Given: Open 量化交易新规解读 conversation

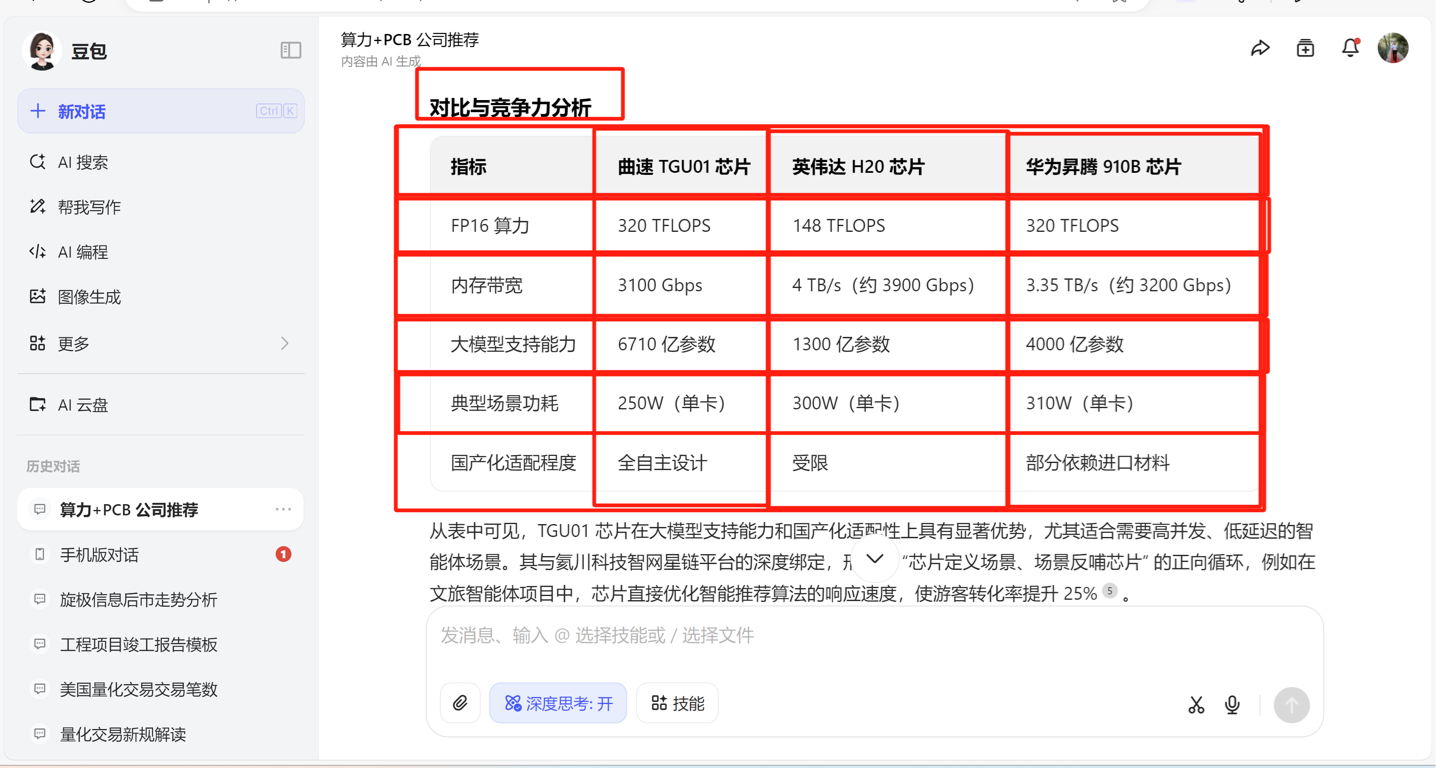Looking at the screenshot, I should (x=161, y=735).
